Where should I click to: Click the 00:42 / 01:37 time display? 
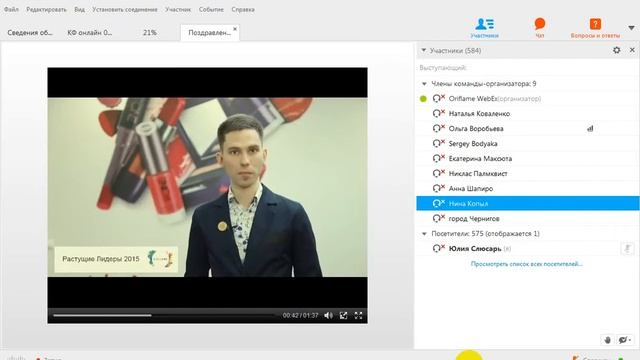(300, 315)
